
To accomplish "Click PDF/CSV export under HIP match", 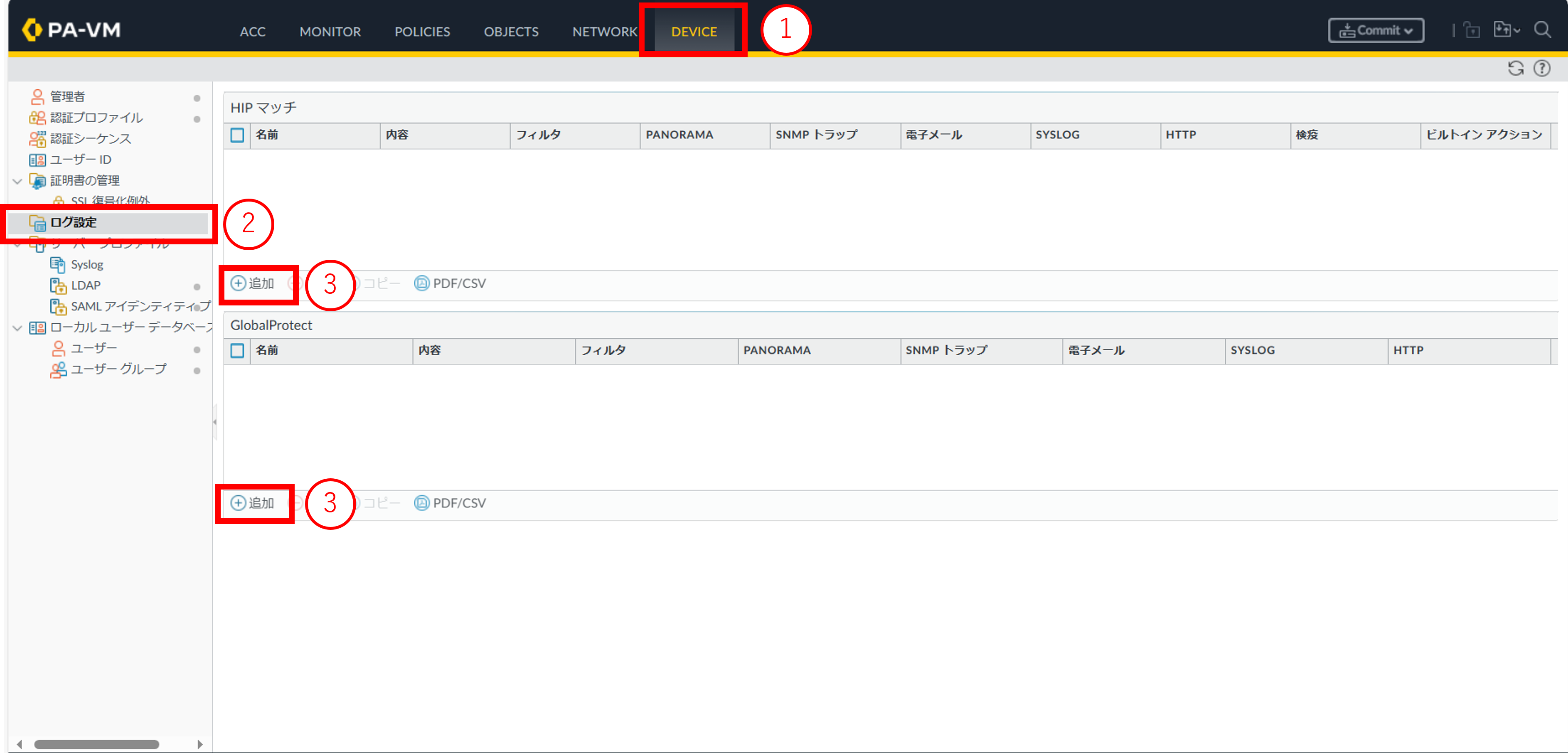I will (x=450, y=283).
